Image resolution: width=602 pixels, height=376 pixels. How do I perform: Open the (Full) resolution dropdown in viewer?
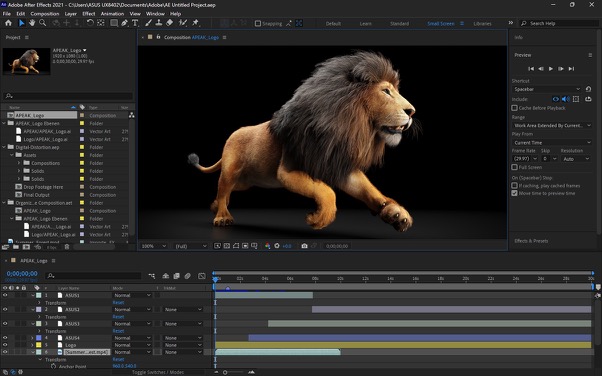[191, 246]
